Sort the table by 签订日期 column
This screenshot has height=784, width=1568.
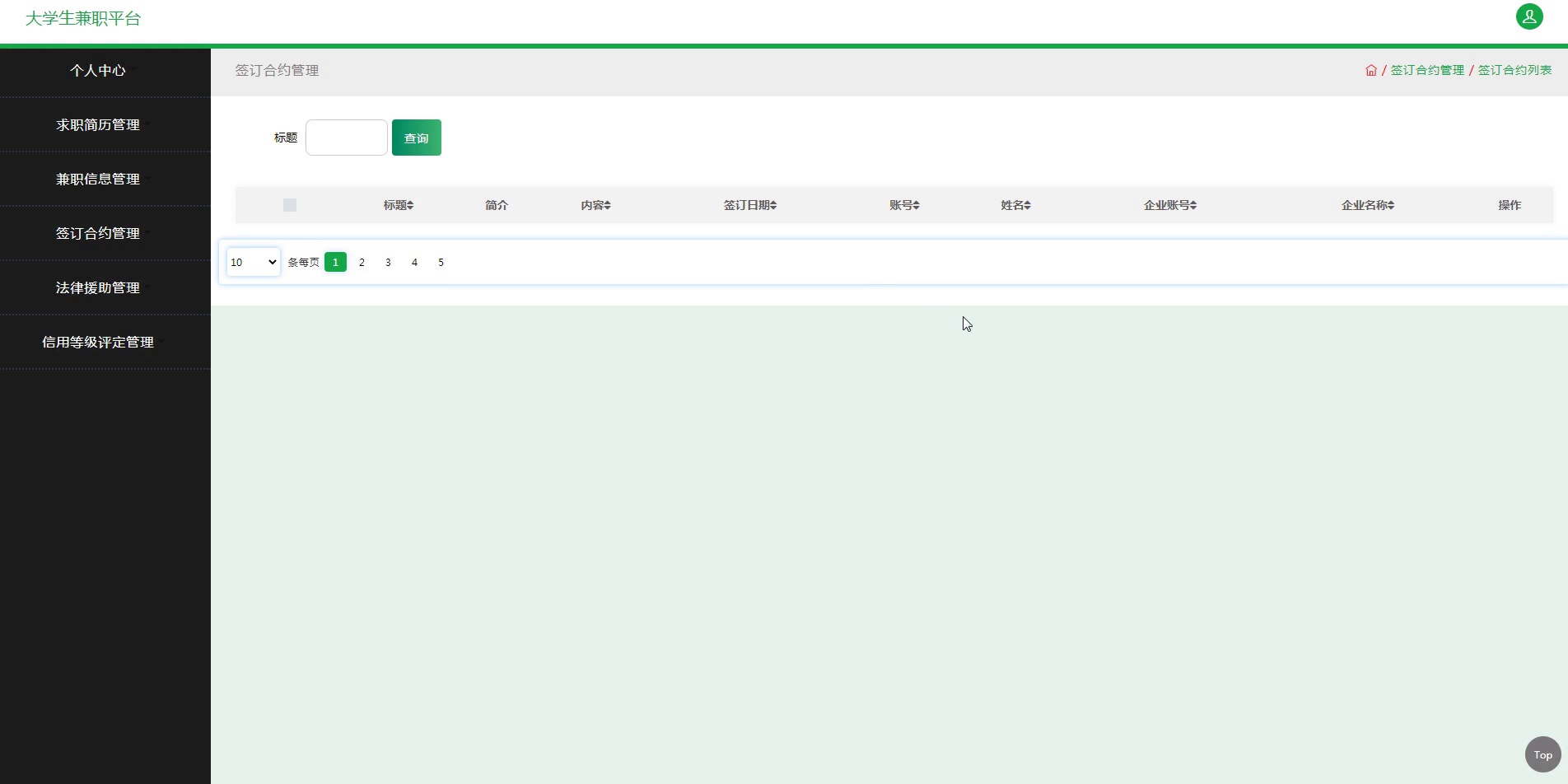(749, 205)
